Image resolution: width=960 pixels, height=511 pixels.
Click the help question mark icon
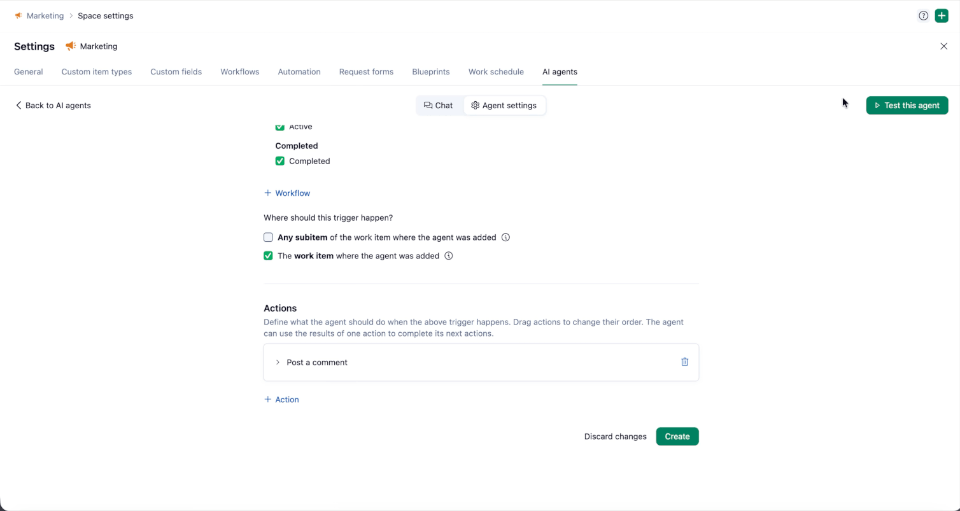923,16
